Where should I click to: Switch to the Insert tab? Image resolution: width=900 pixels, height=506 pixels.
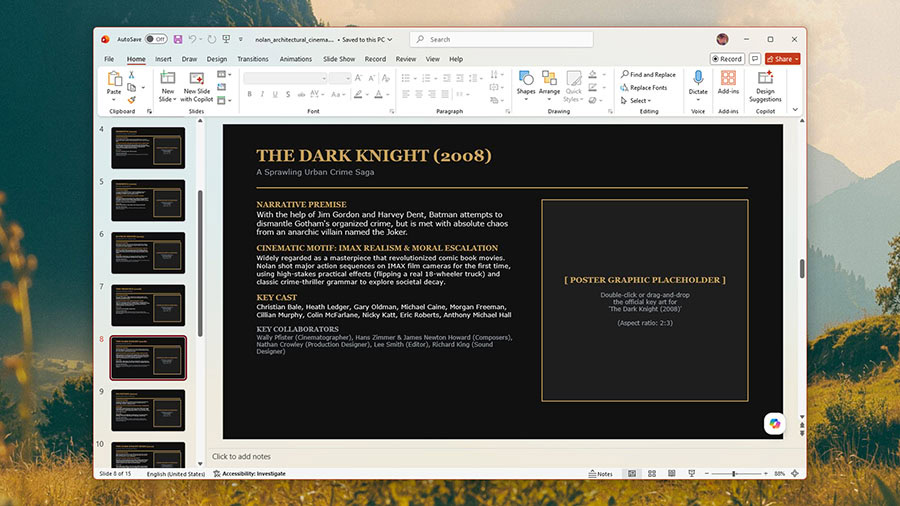[x=163, y=59]
